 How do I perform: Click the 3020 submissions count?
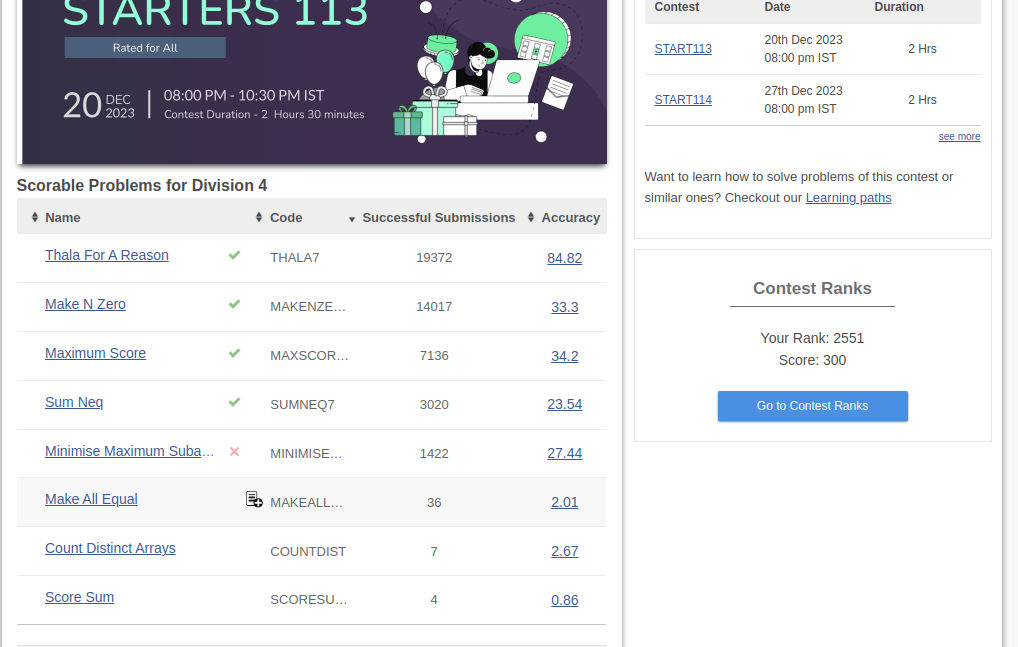pos(434,404)
